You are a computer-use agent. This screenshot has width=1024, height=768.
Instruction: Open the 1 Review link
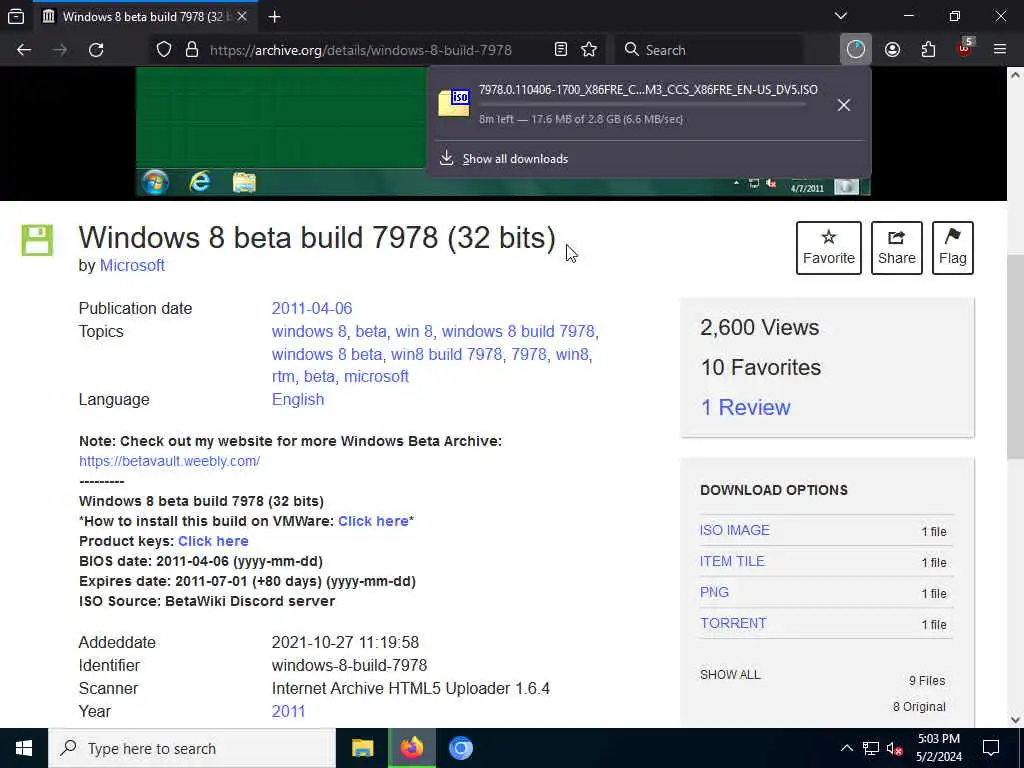[745, 408]
